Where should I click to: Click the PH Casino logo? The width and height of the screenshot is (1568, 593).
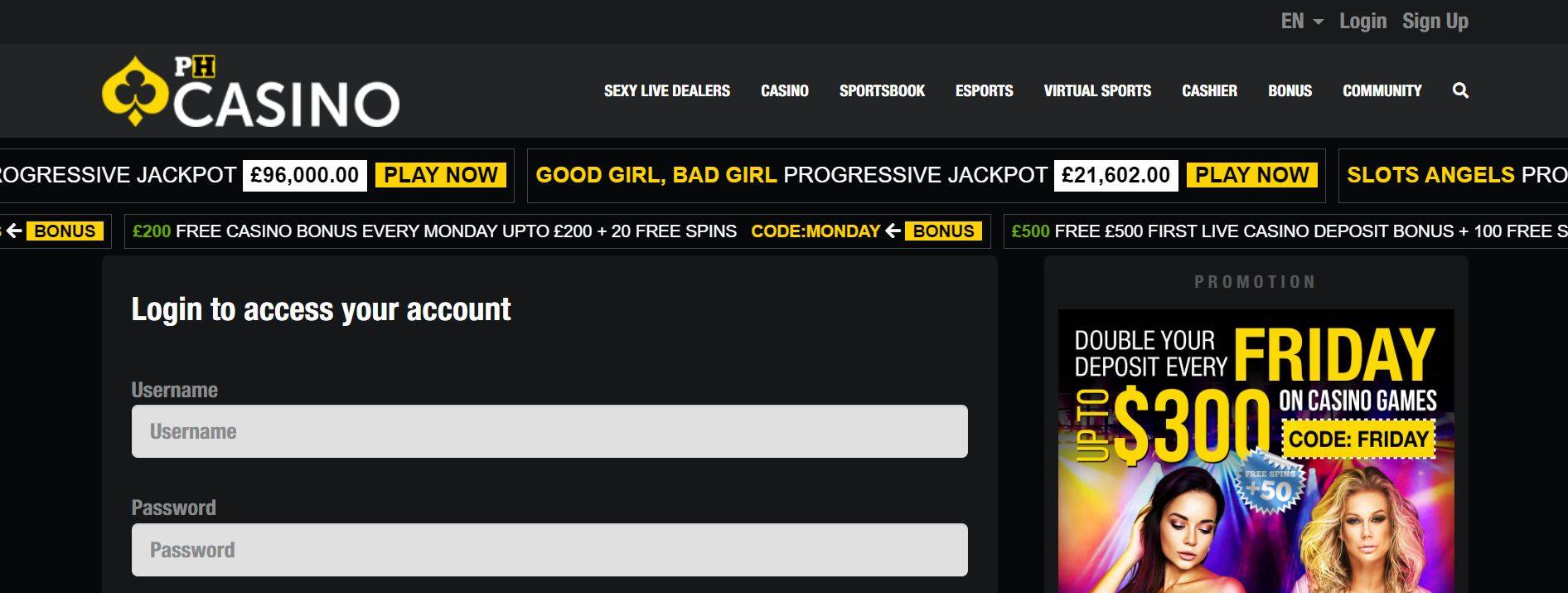click(x=250, y=91)
